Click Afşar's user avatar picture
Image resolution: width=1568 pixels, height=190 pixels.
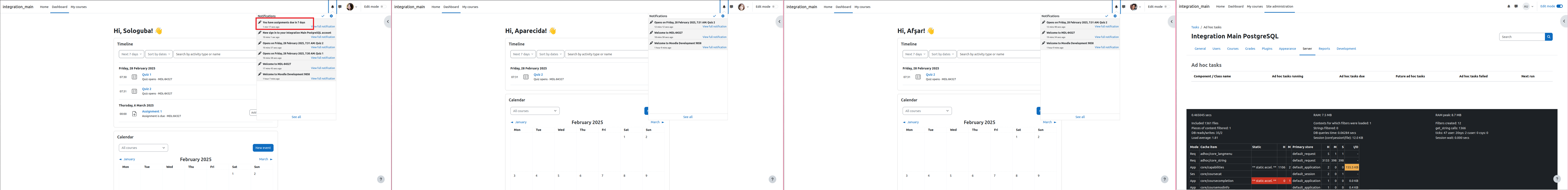(x=1133, y=7)
